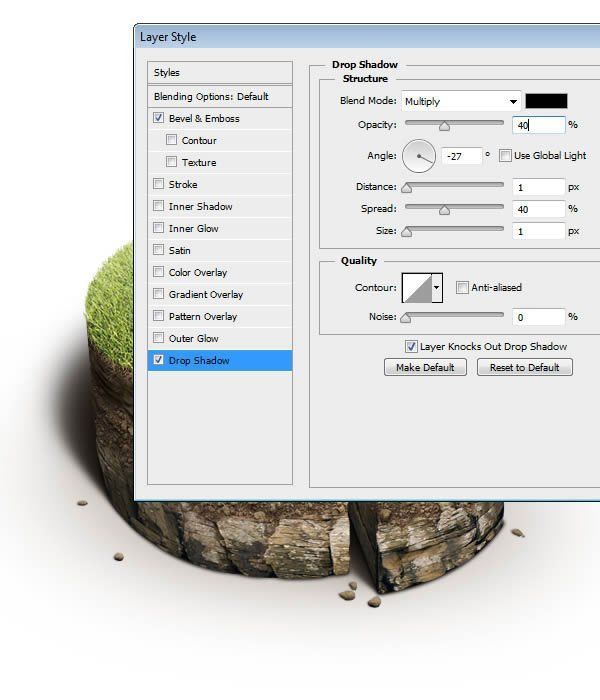Select the Outer Glow style label
This screenshot has width=600, height=700.
(x=193, y=338)
